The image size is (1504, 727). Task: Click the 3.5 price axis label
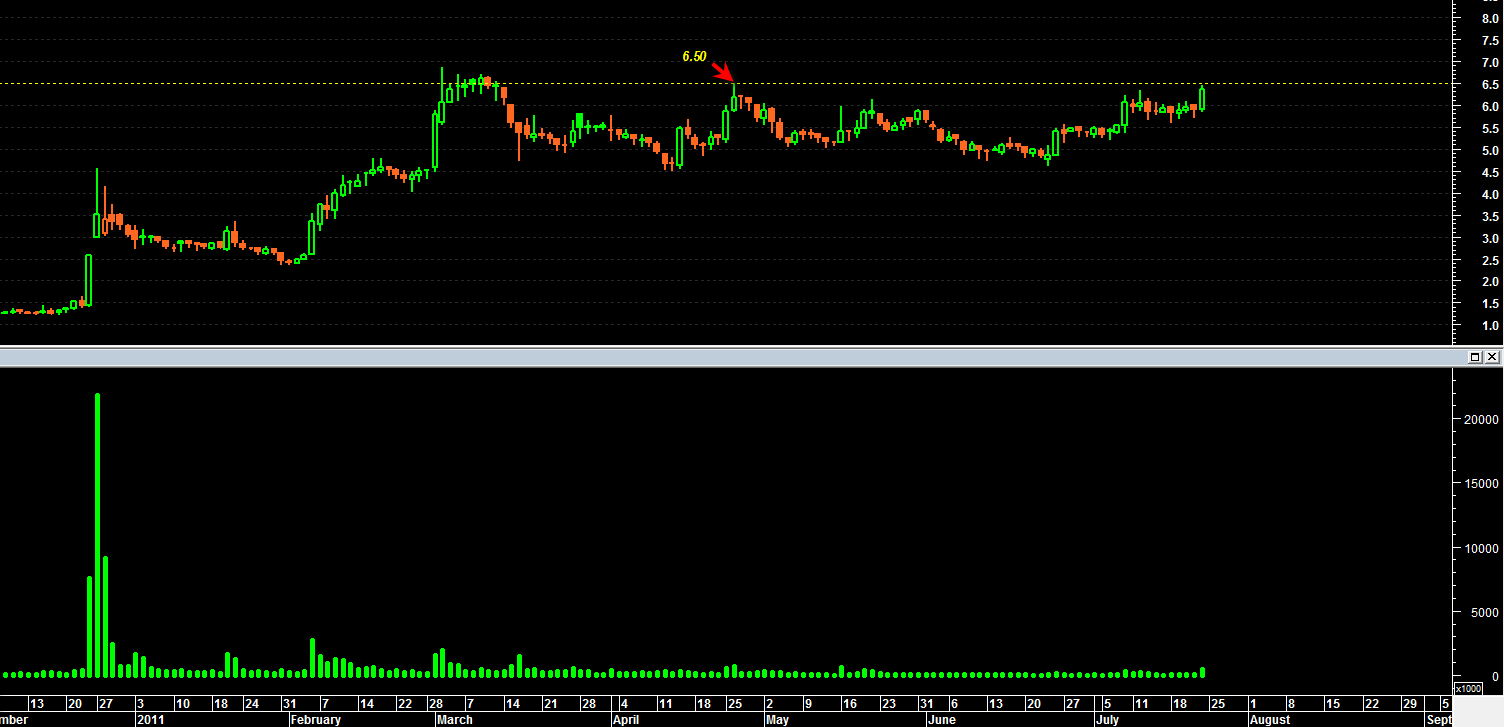[x=1490, y=216]
